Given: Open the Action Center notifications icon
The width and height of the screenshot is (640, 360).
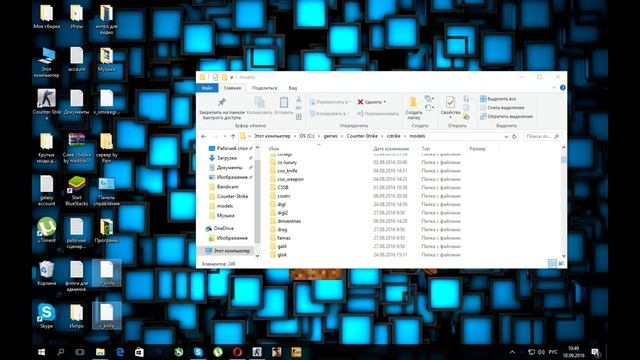Looking at the screenshot, I should (x=596, y=352).
